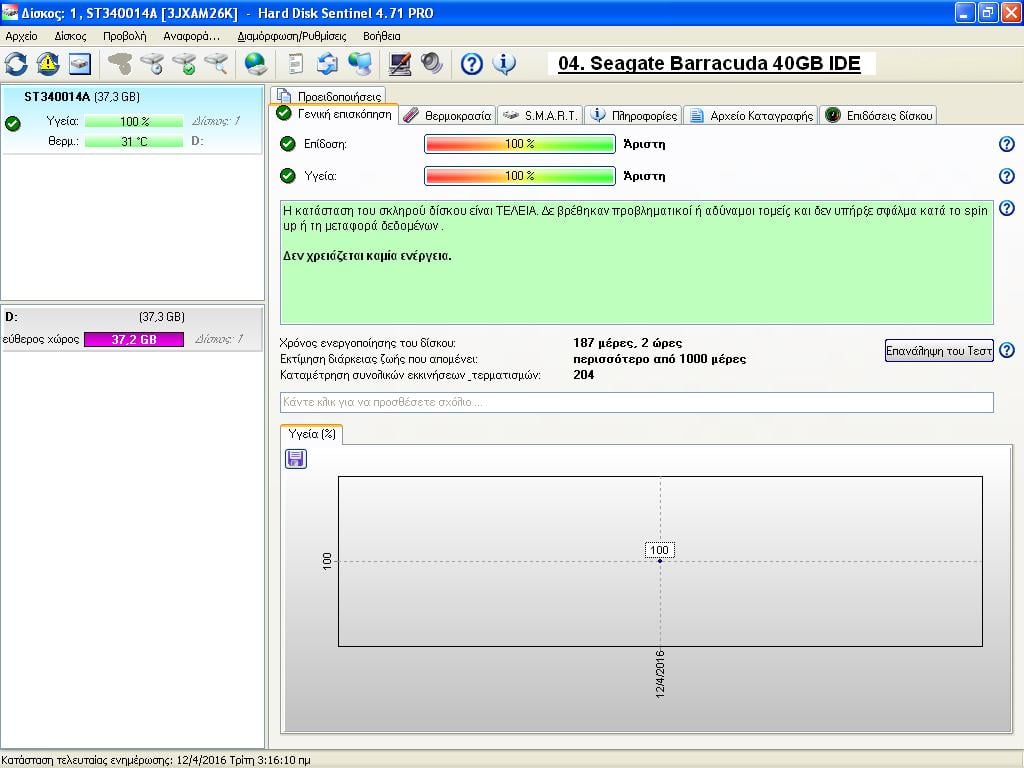Click the speaker sound toolbar icon
Screen dimensions: 1024x768
tap(432, 64)
